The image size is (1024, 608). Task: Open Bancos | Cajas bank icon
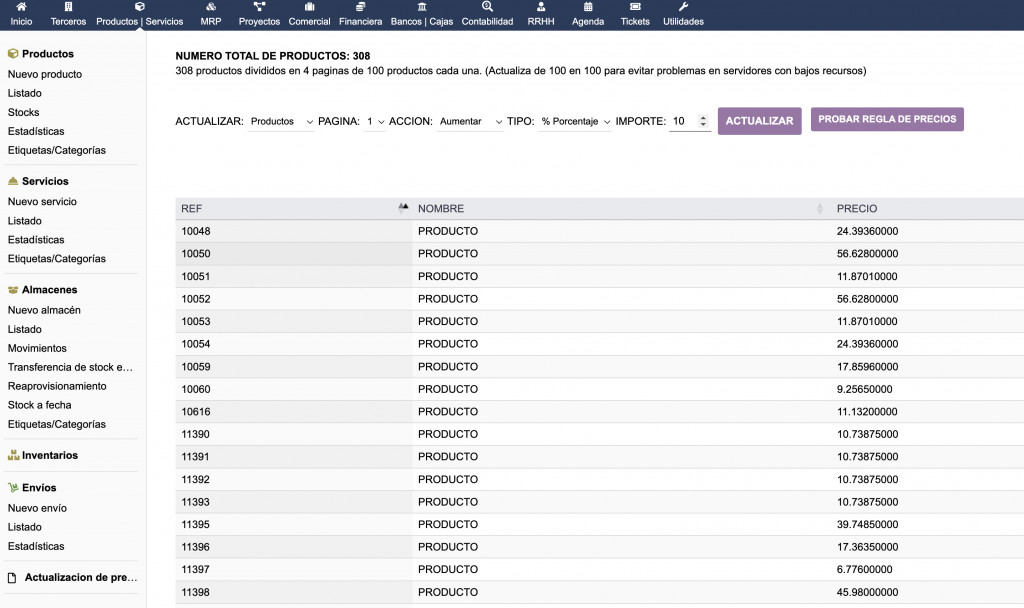(x=421, y=7)
